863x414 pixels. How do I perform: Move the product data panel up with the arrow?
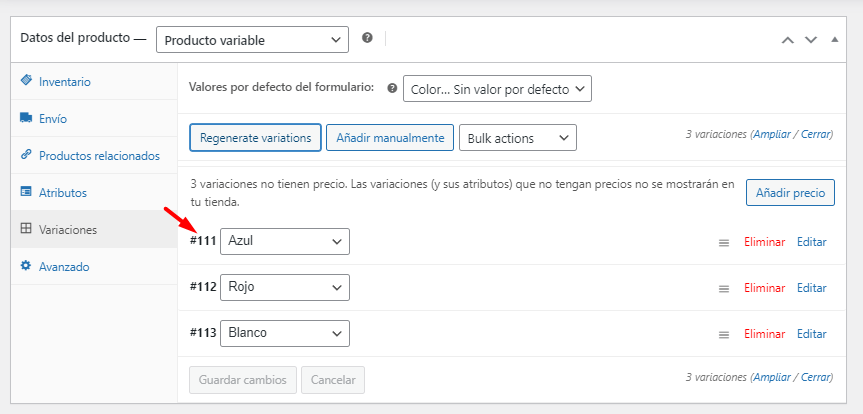click(x=788, y=40)
